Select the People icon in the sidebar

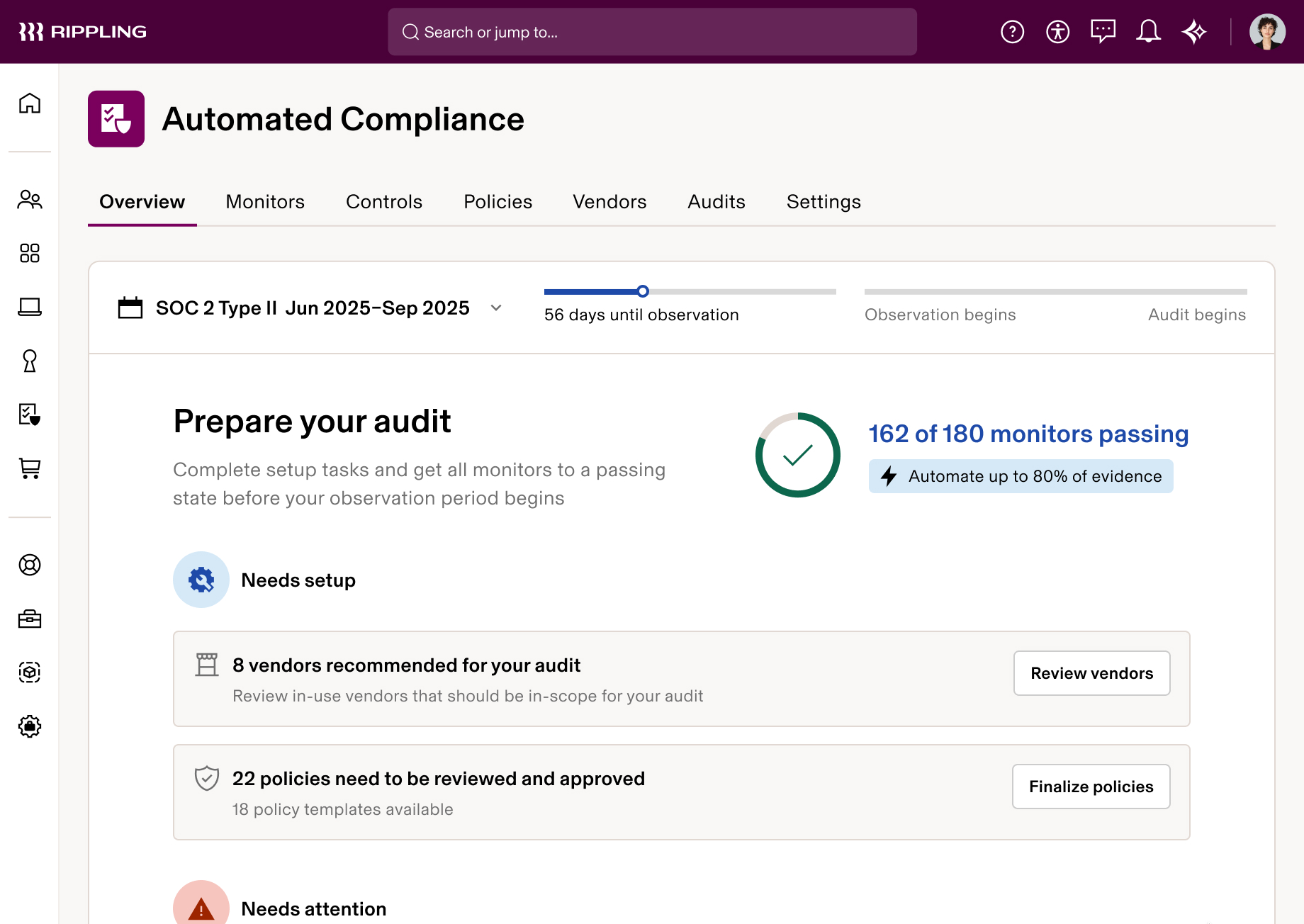click(30, 201)
